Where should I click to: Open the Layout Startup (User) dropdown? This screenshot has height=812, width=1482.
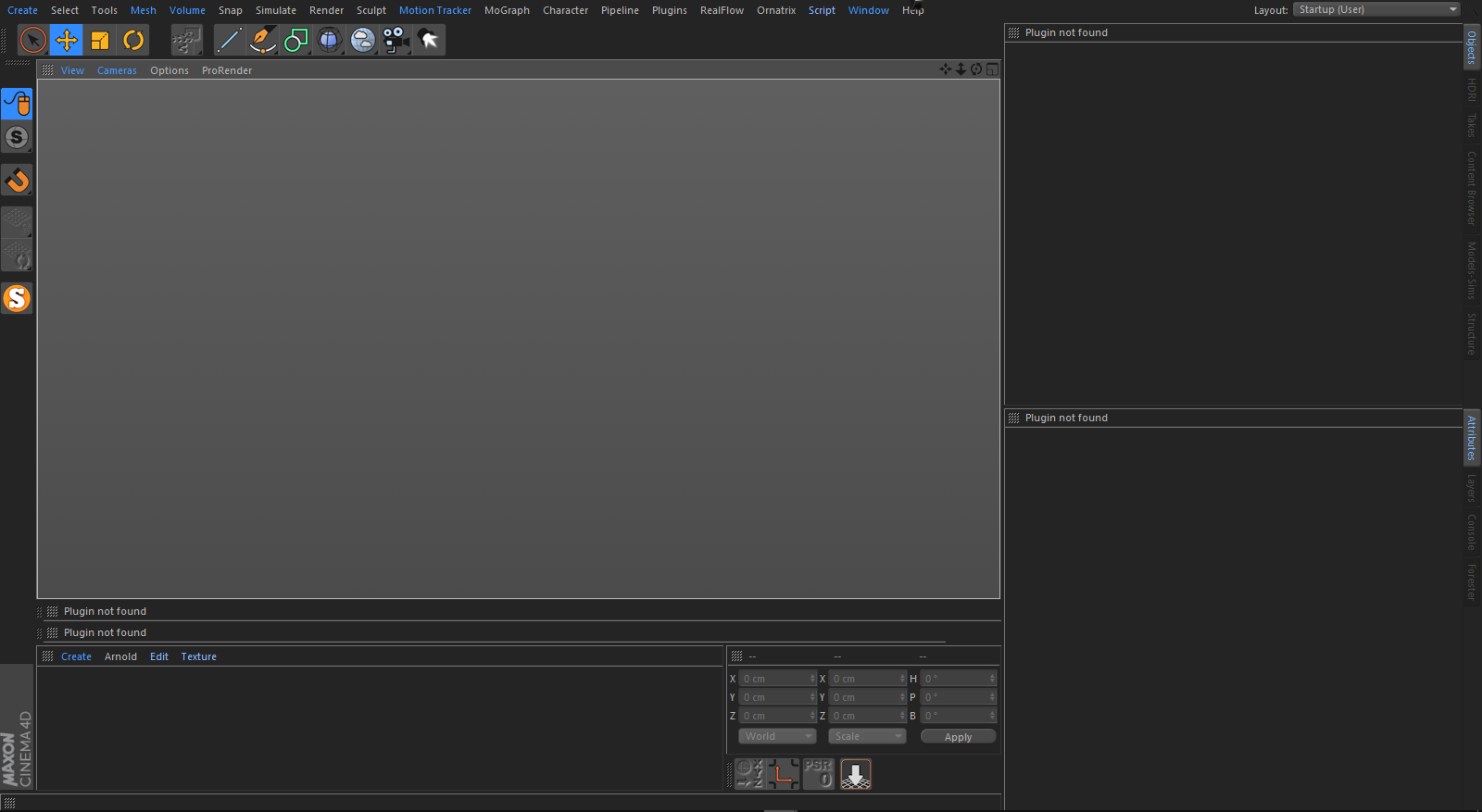coord(1376,9)
